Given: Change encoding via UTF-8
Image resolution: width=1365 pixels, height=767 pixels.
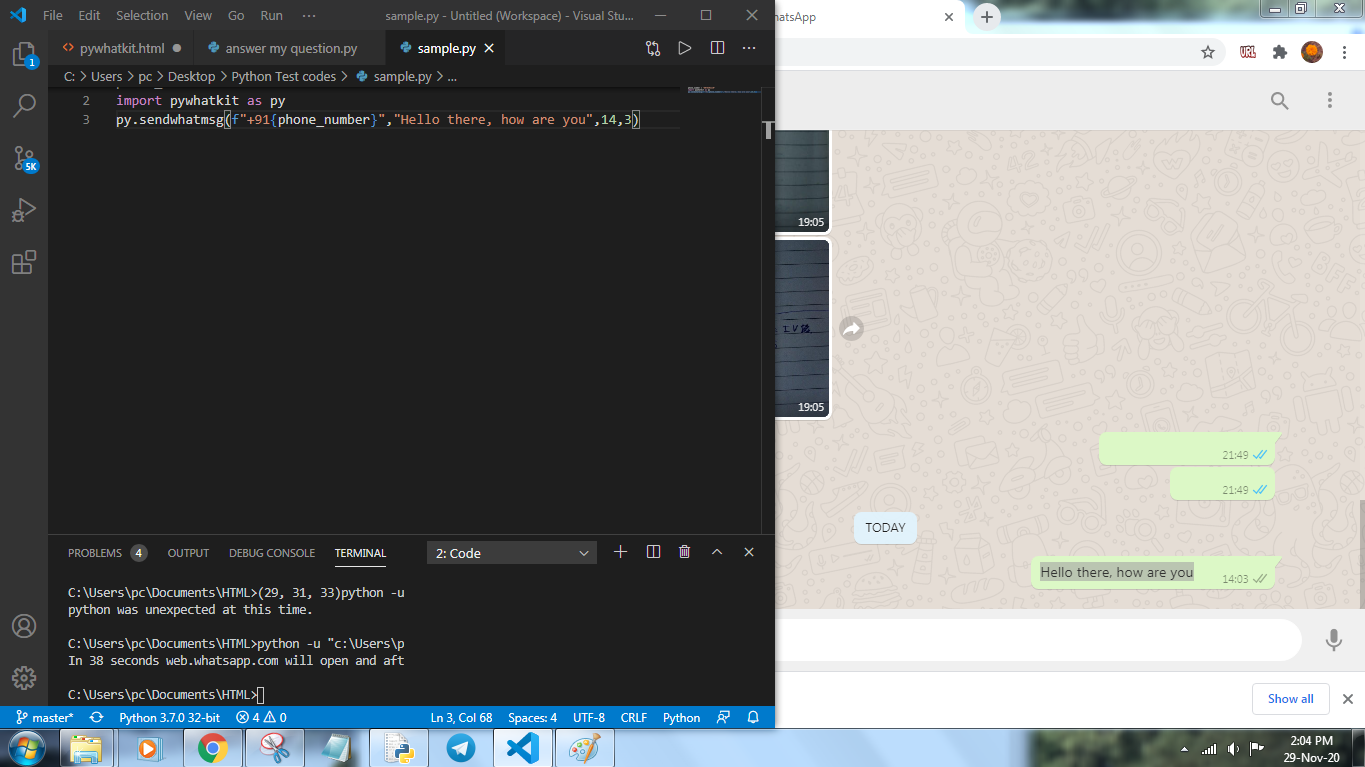Looking at the screenshot, I should (x=589, y=718).
